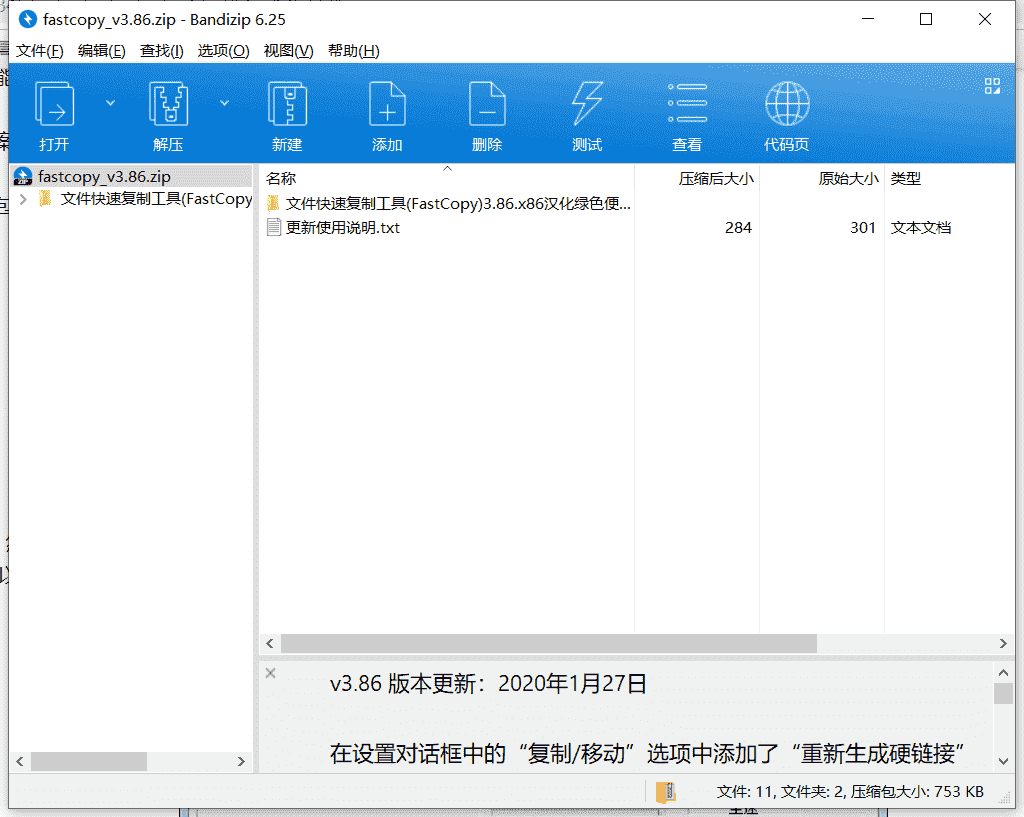Viewport: 1024px width, 817px height.
Task: Select the 文件快速复制工具(FastCopy folder in the tree
Action: point(156,199)
